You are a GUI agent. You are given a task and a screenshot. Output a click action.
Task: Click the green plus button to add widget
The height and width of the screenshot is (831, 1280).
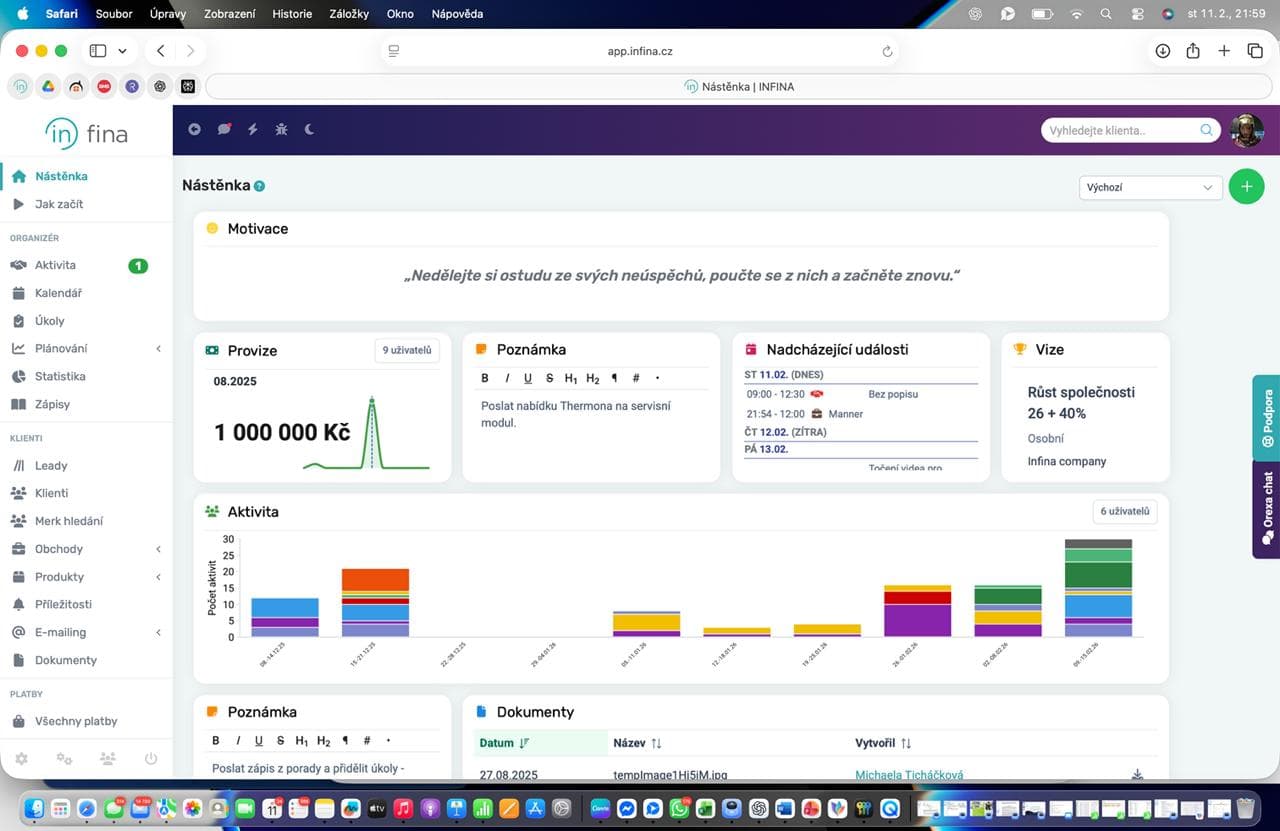pos(1246,186)
